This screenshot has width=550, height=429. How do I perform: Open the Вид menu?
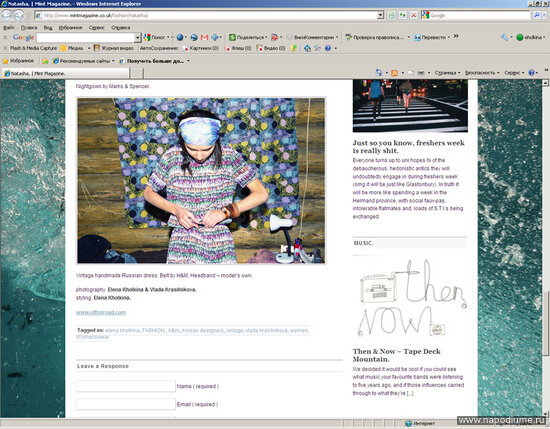(x=48, y=27)
